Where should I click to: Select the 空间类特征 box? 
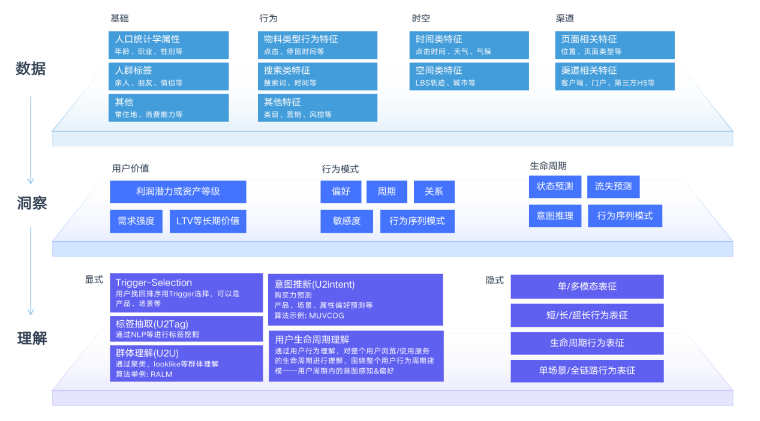(469, 77)
